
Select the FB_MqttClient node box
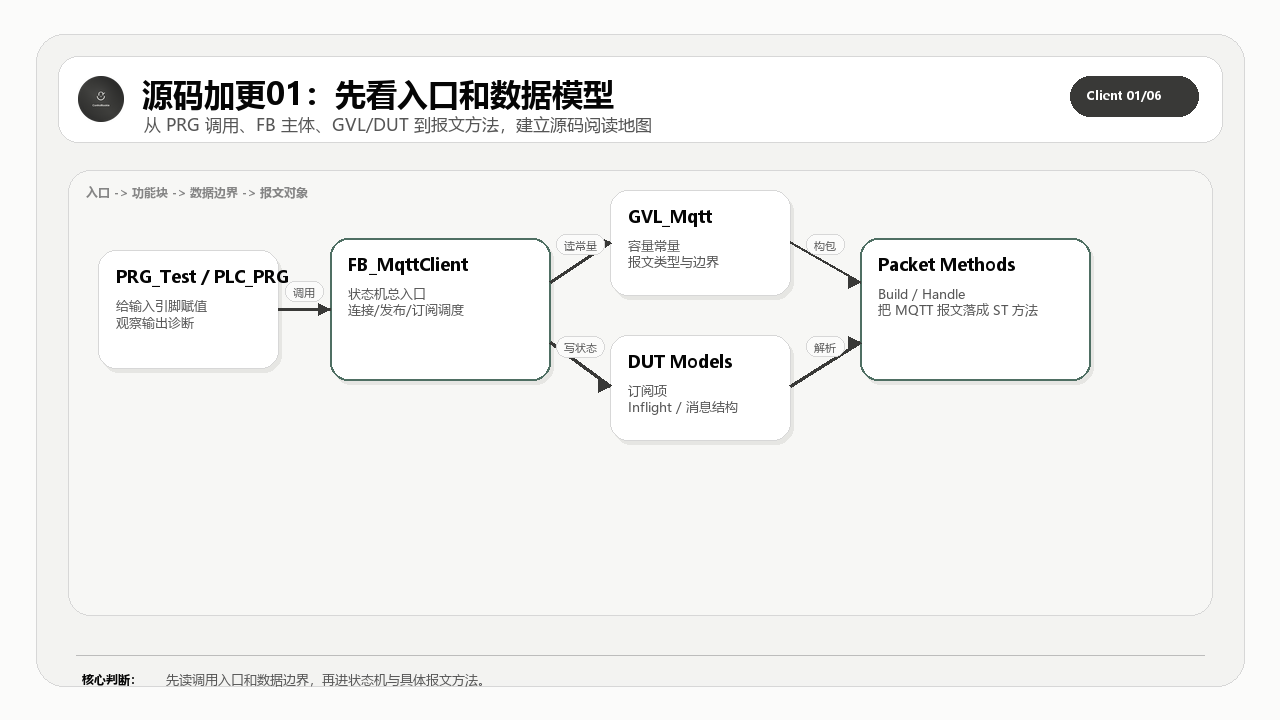click(441, 309)
